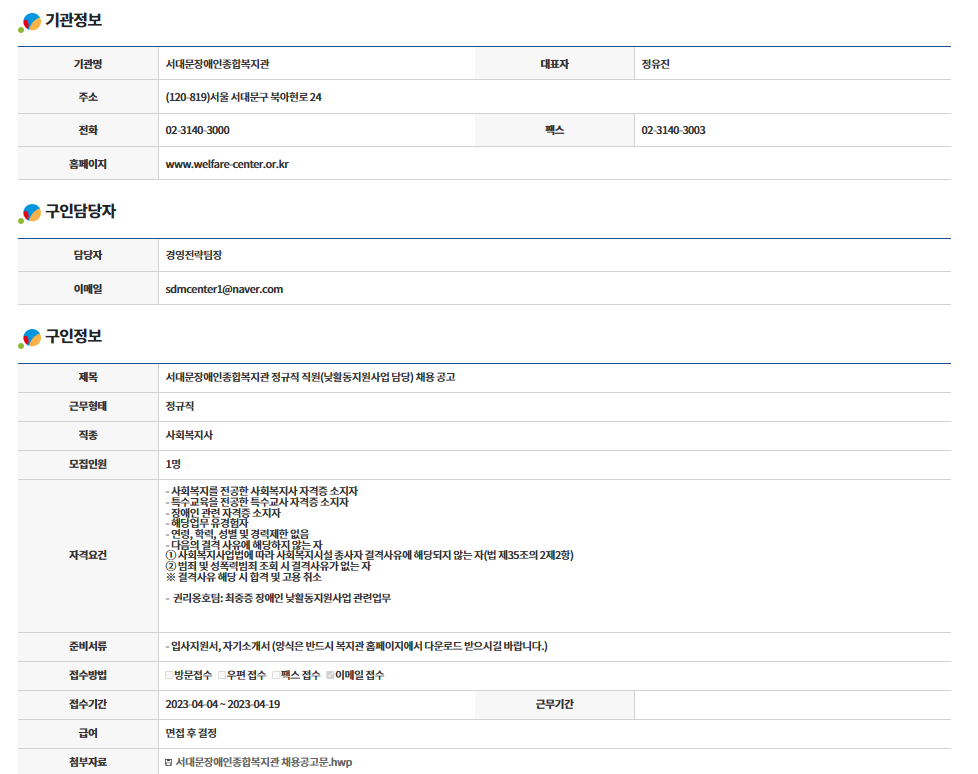The image size is (978, 774).
Task: Open the 서대문장애인종합복지관 채용공고문.hwp attachment
Action: (264, 762)
